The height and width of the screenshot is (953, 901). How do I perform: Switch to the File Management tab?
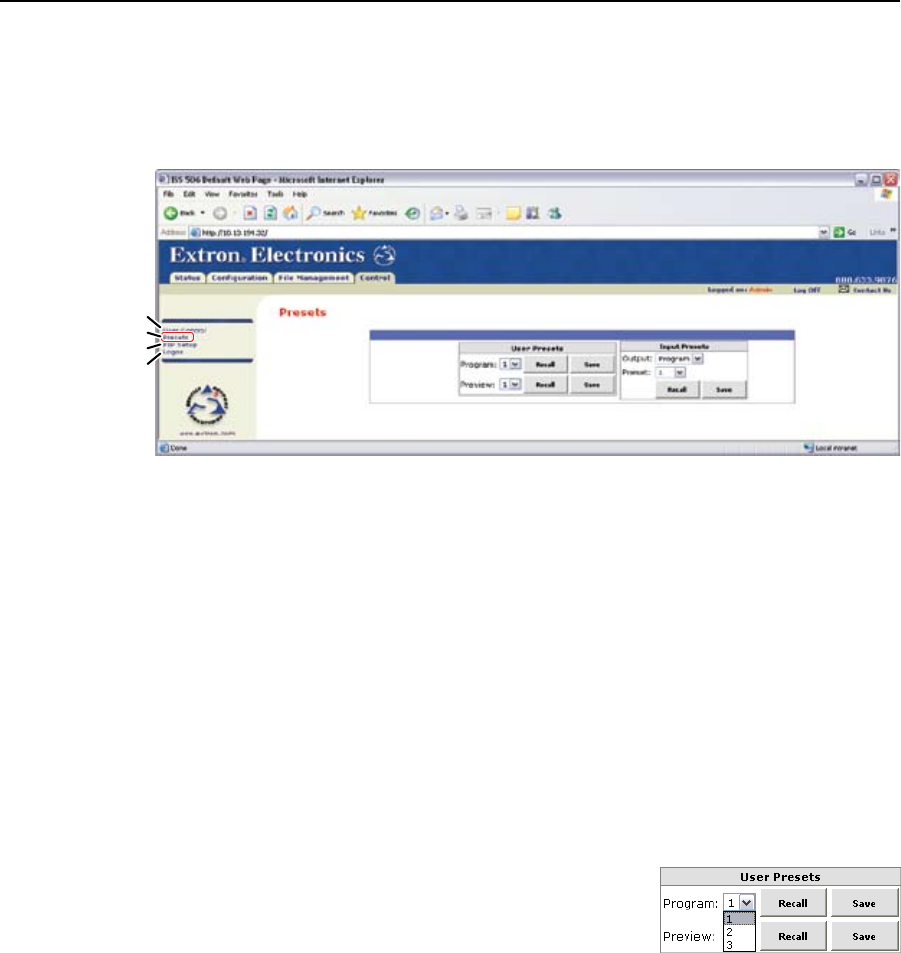pyautogui.click(x=315, y=277)
